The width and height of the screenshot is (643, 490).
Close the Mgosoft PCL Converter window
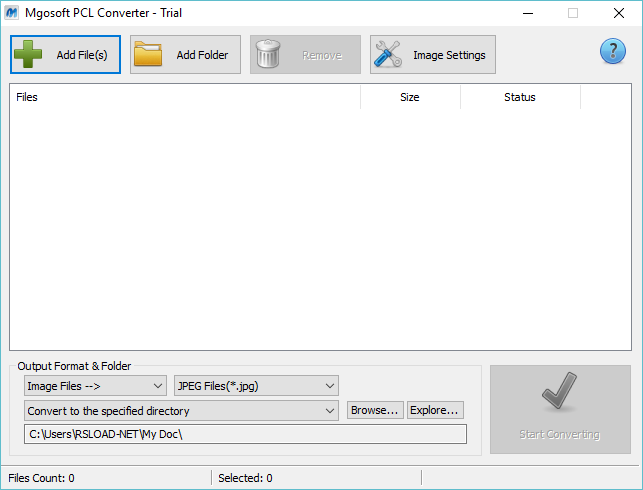619,13
